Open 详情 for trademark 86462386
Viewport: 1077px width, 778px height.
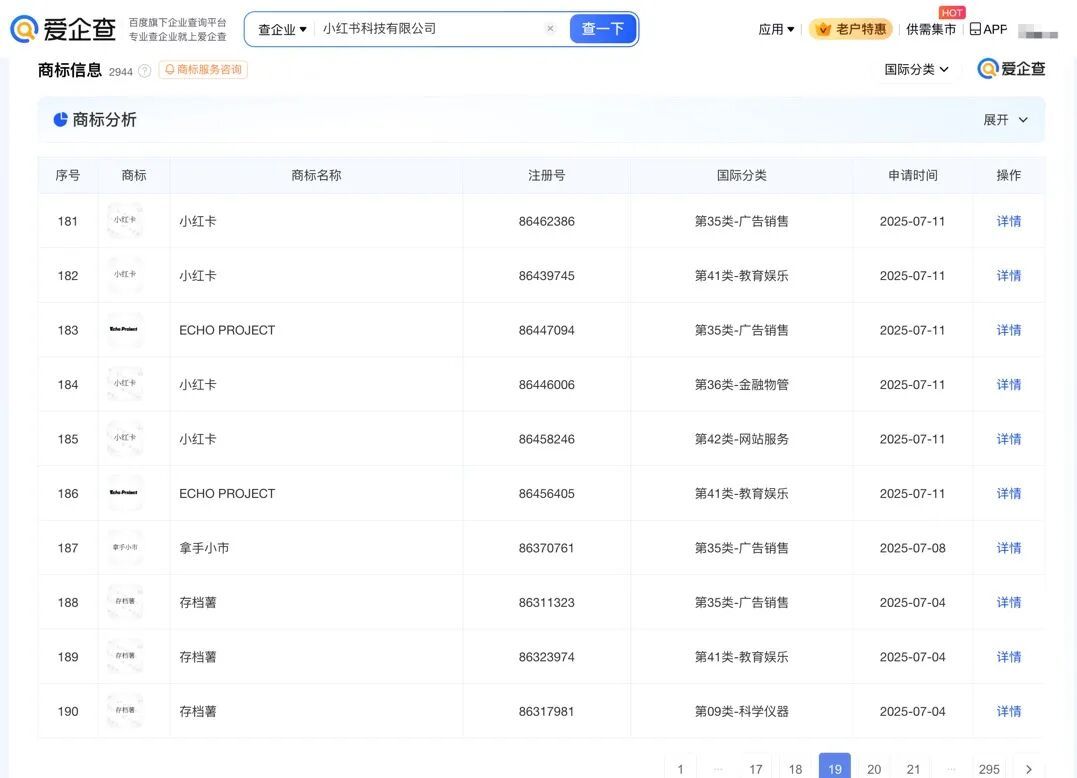coord(1008,221)
